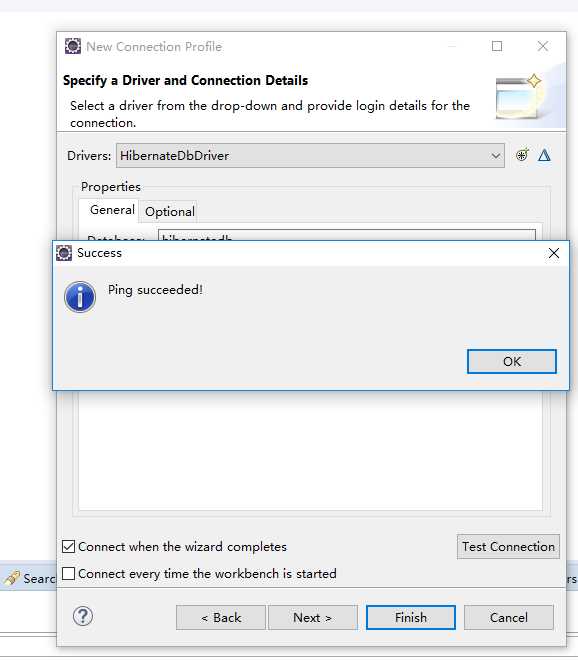The height and width of the screenshot is (661, 578).
Task: Maximize the New Connection Profile window
Action: point(497,46)
